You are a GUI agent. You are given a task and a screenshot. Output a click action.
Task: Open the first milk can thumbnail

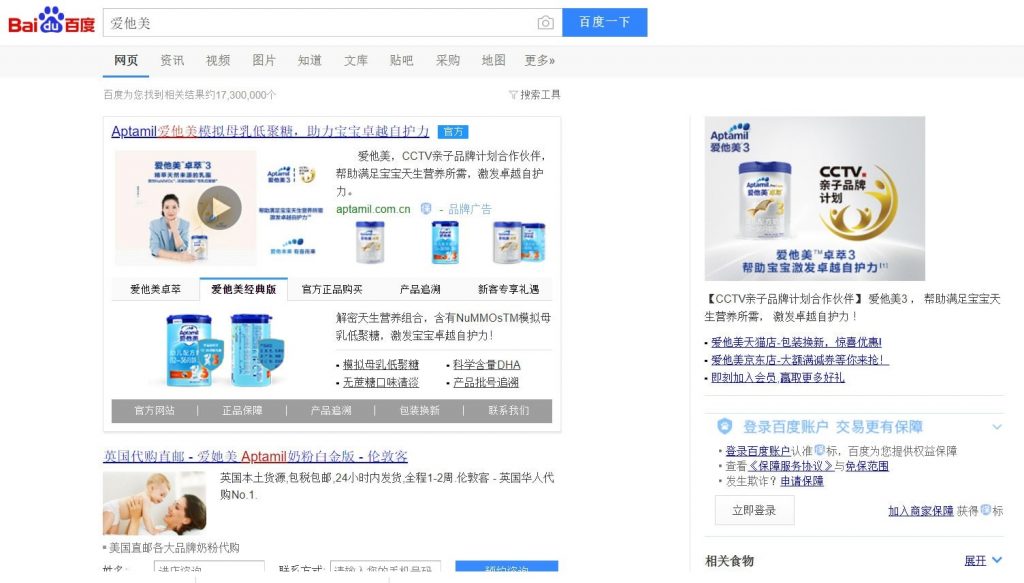[x=370, y=242]
